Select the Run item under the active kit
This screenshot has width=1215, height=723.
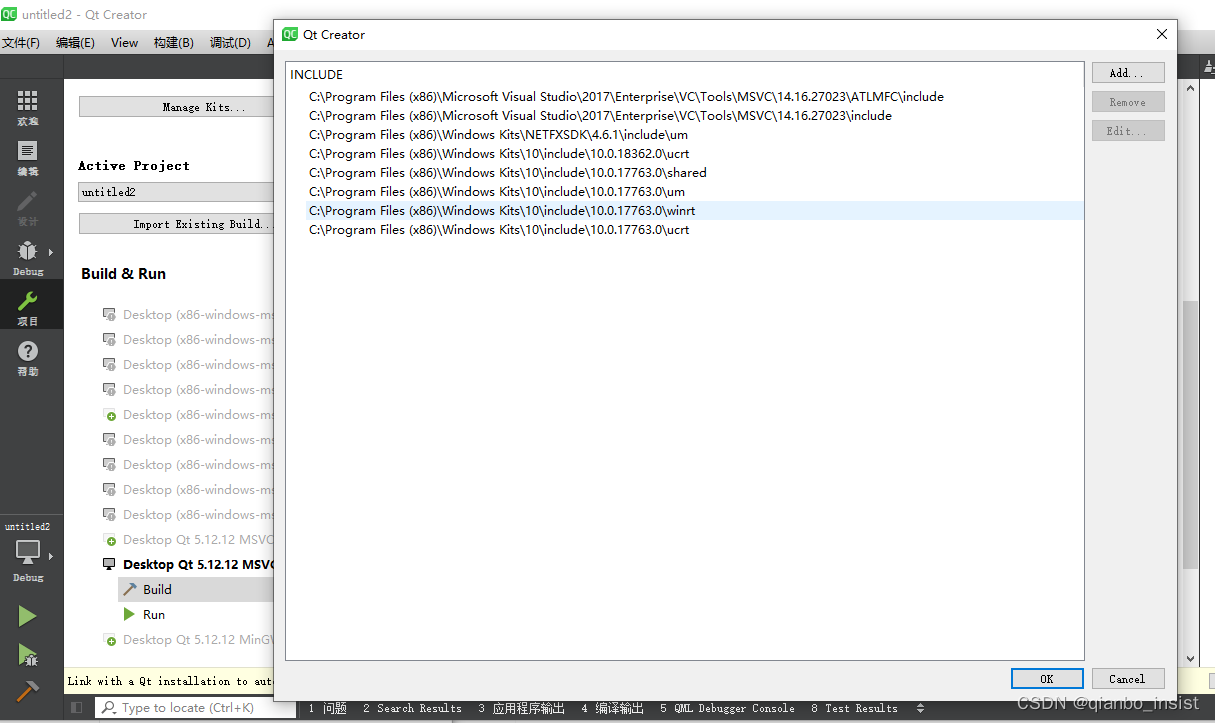click(196, 614)
